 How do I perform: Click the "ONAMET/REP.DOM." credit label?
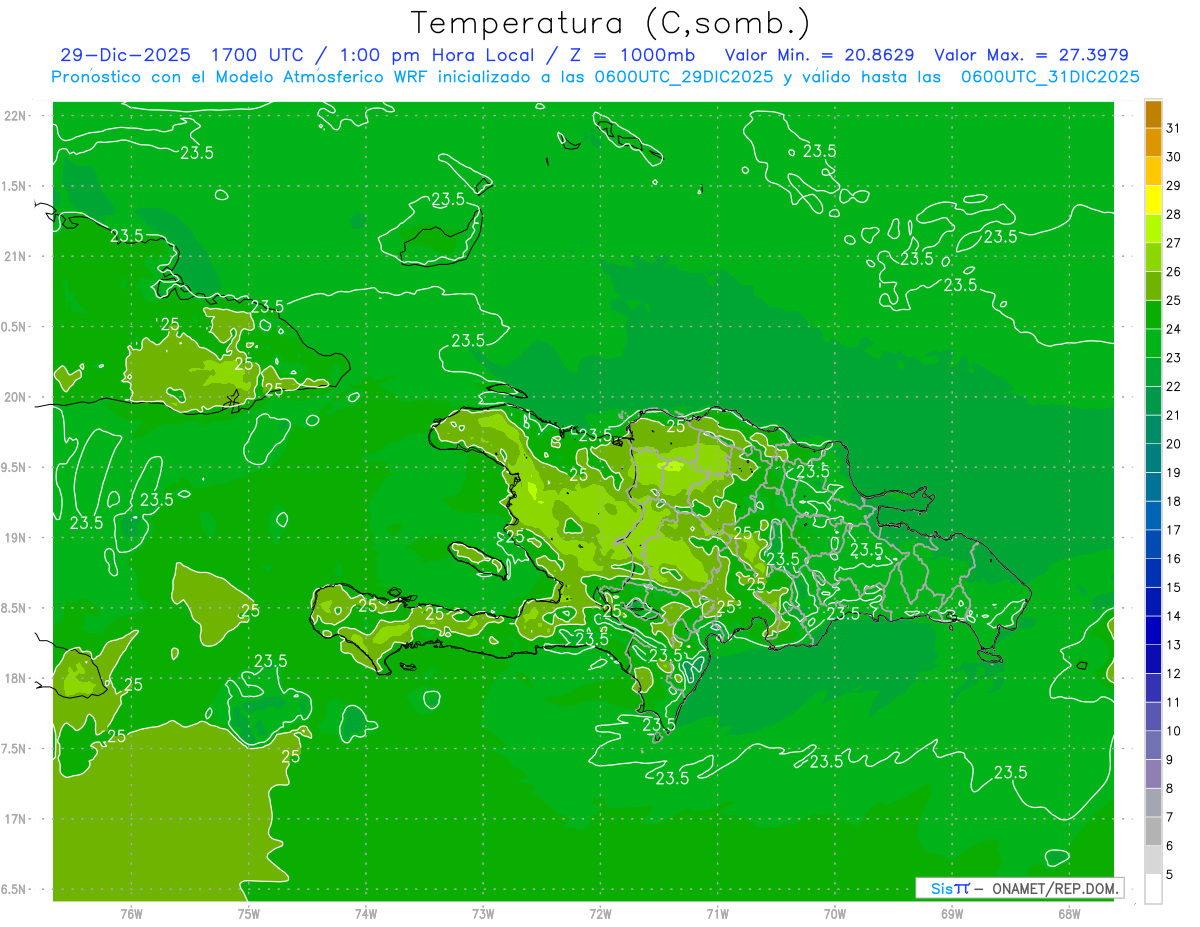(1056, 888)
